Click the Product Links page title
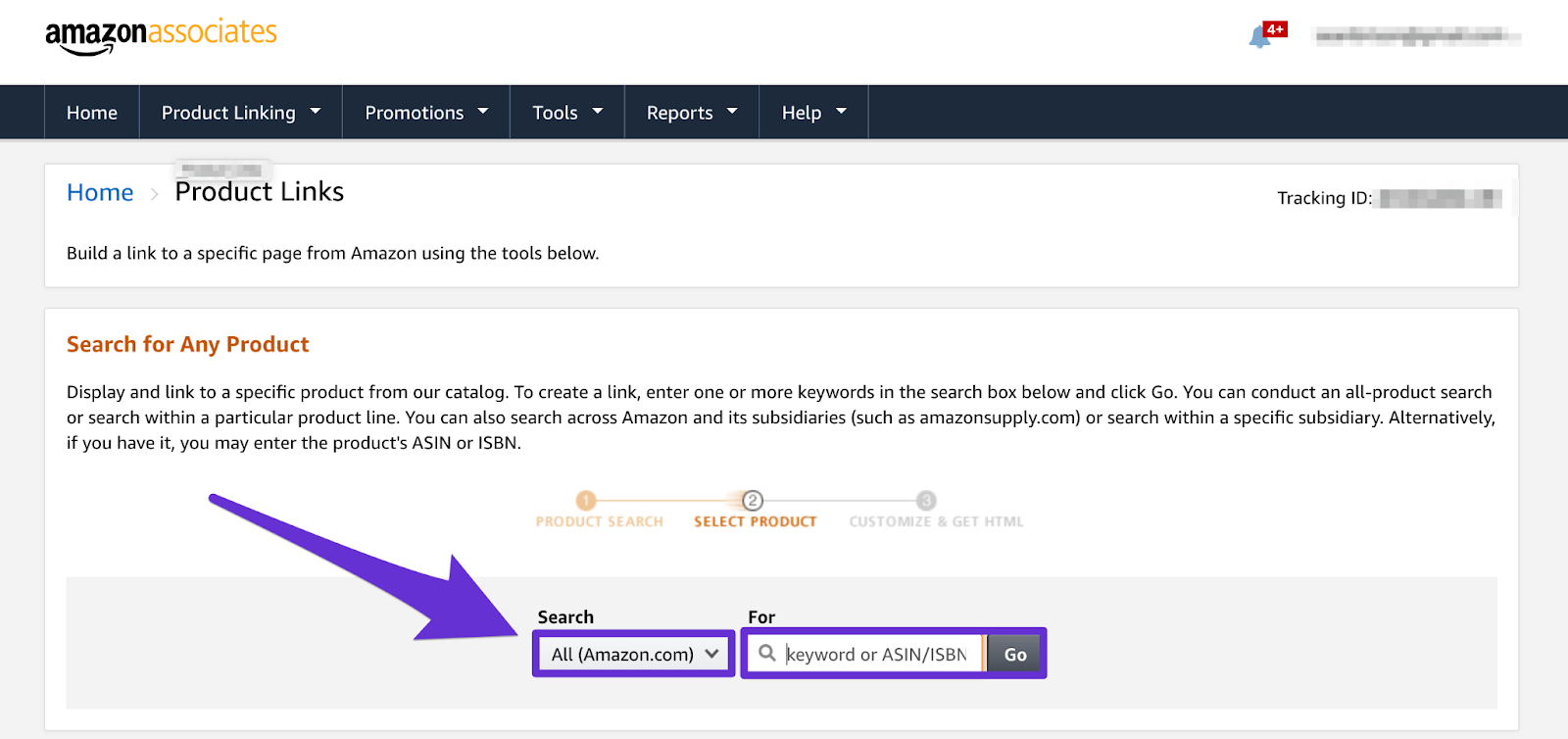The height and width of the screenshot is (739, 1568). (x=260, y=192)
